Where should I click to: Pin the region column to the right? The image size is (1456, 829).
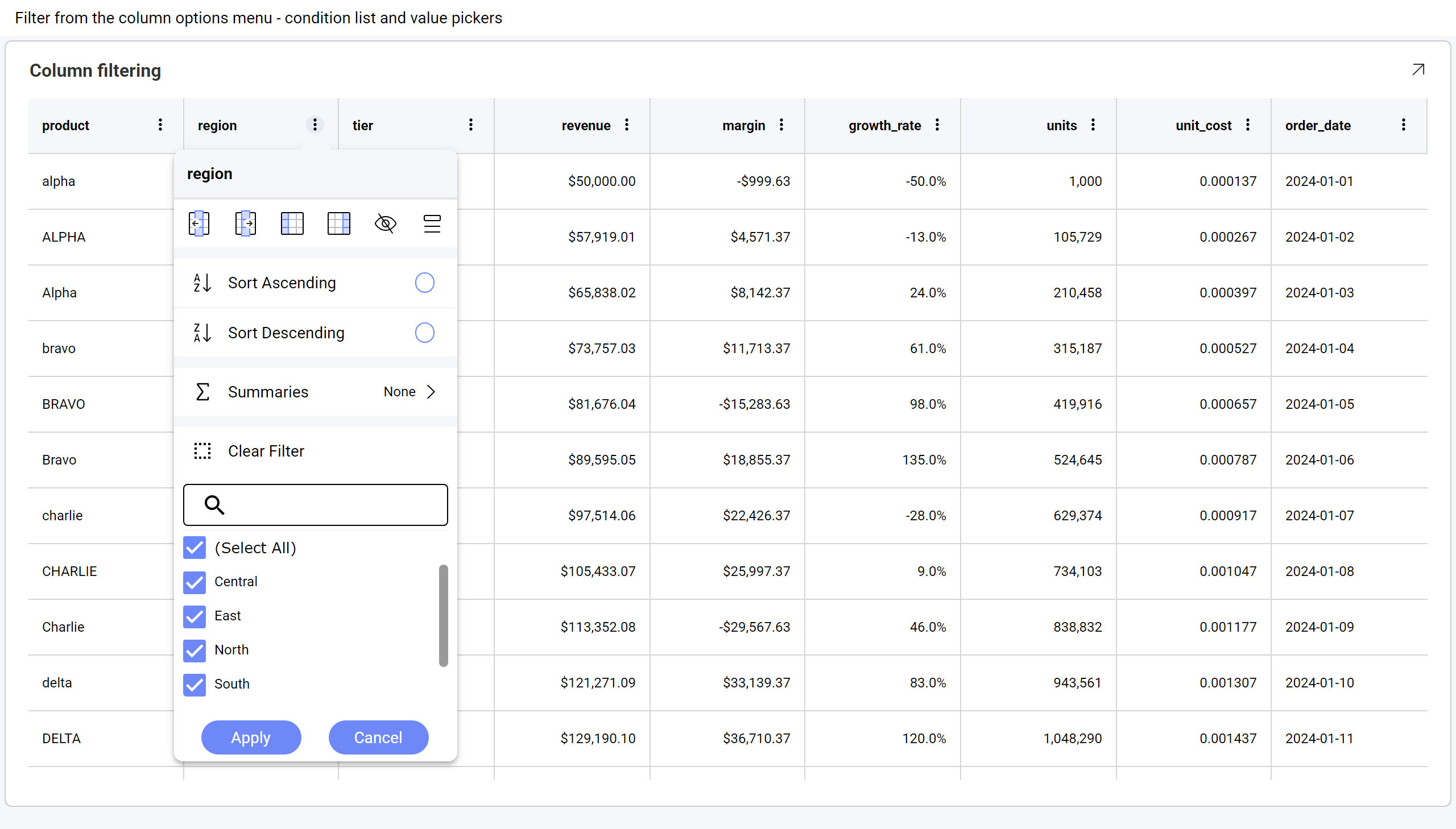[x=339, y=224]
